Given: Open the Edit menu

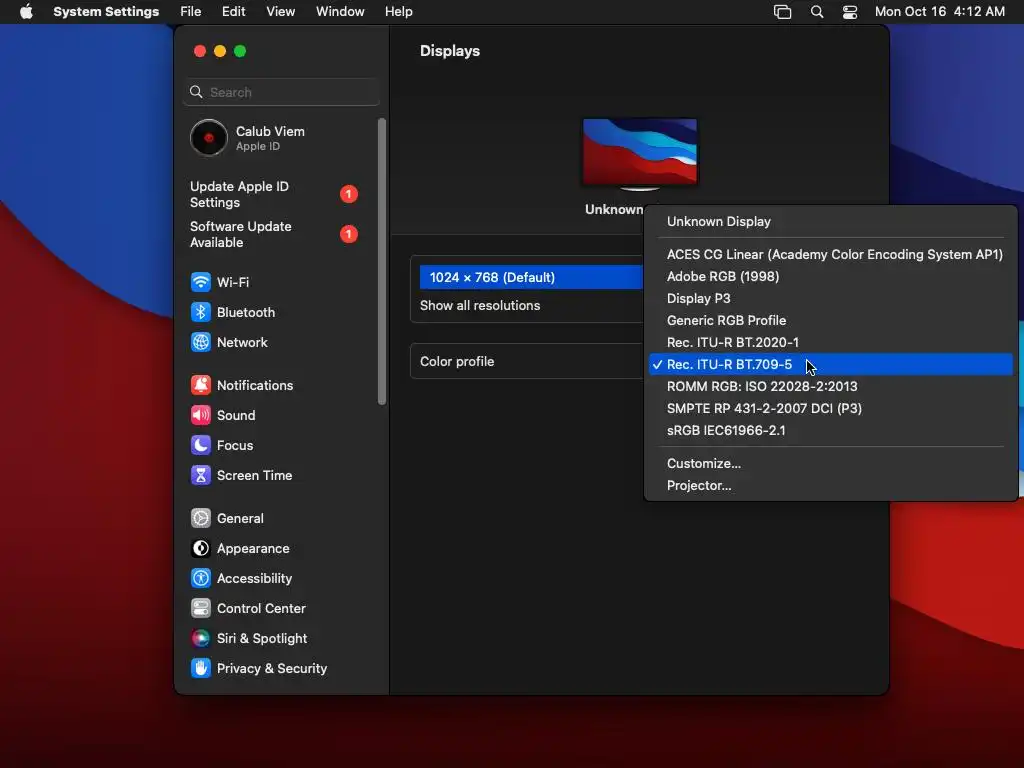Looking at the screenshot, I should point(233,12).
